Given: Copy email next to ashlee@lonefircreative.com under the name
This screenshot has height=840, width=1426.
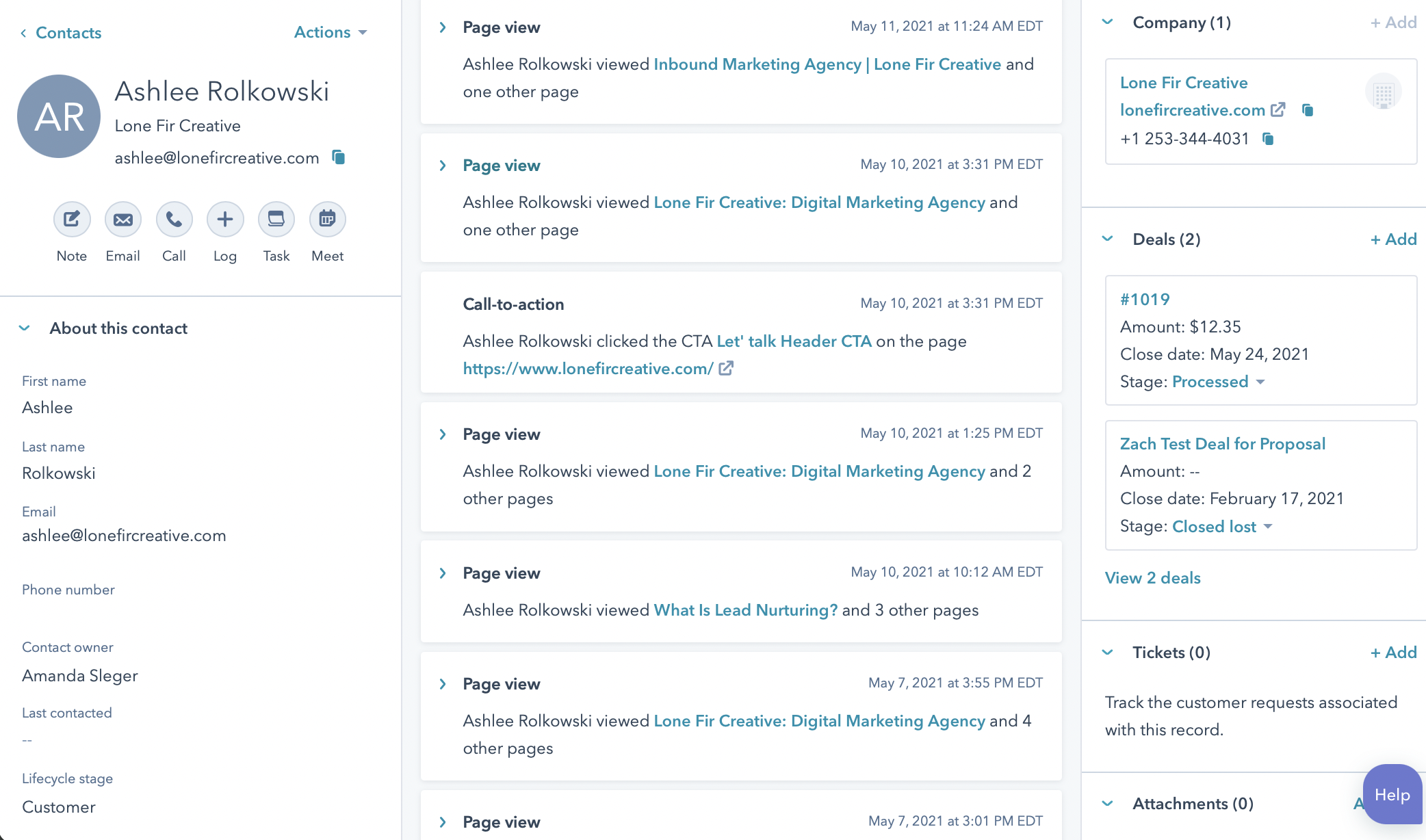Looking at the screenshot, I should pyautogui.click(x=338, y=157).
